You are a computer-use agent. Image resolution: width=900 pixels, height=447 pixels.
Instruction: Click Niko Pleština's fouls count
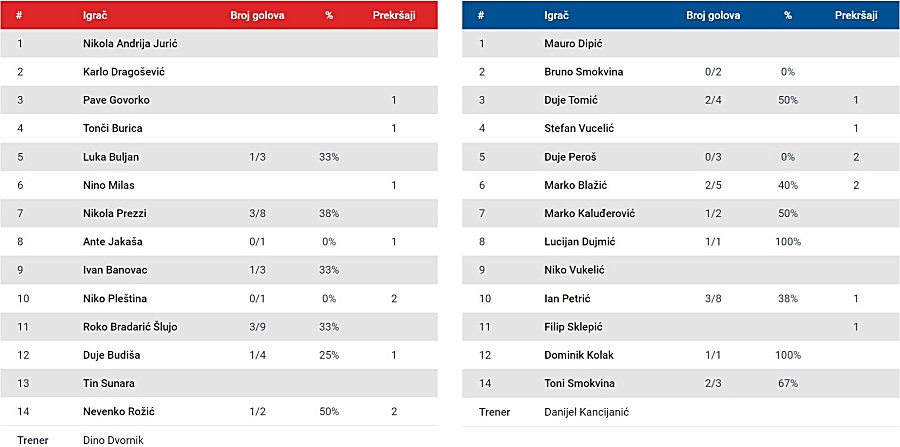tap(394, 298)
